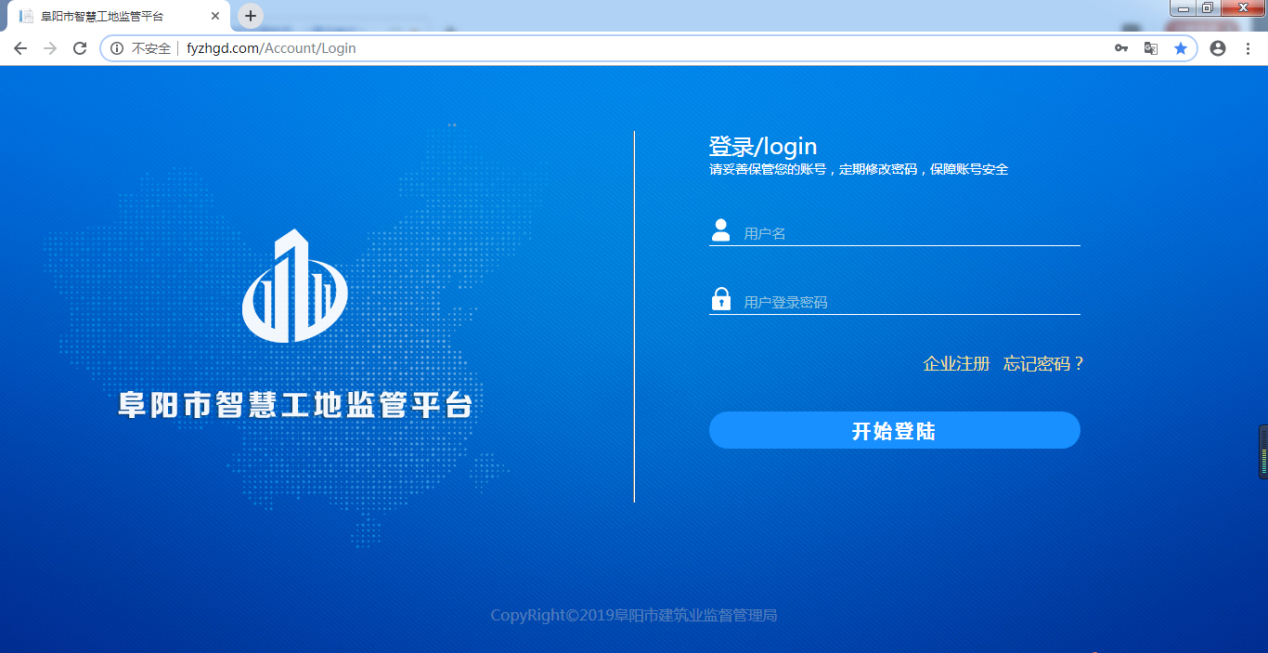Open the Chrome three-dot menu
The width and height of the screenshot is (1268, 653).
pos(1248,48)
